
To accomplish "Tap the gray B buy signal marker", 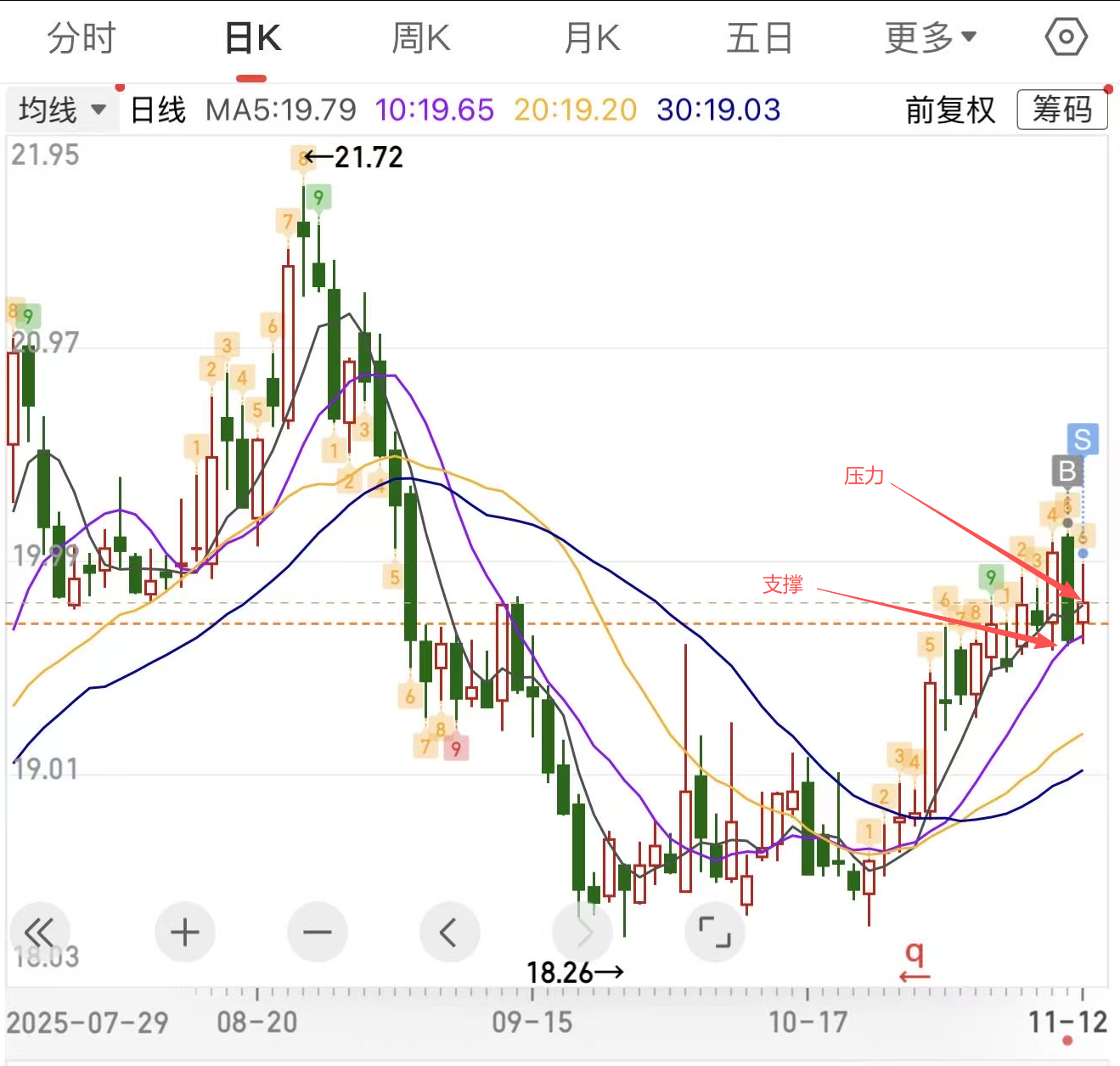I will pyautogui.click(x=1067, y=471).
